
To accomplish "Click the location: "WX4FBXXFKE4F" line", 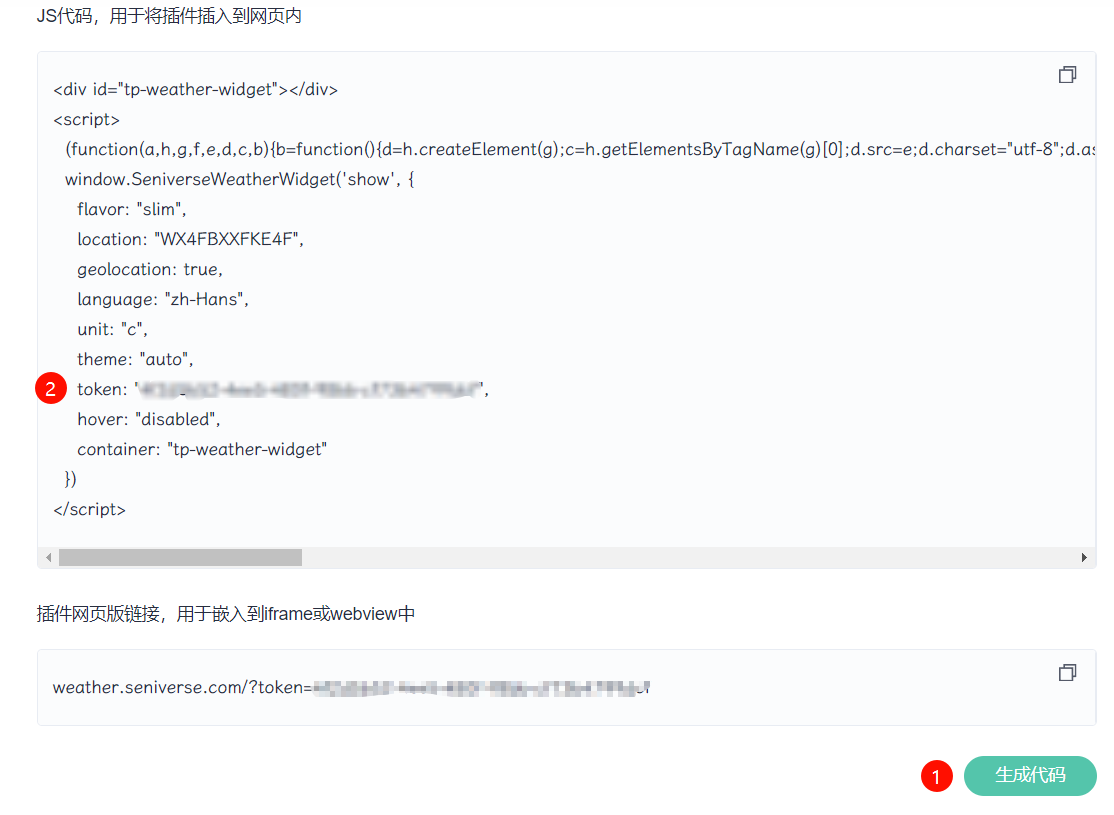I will click(190, 239).
